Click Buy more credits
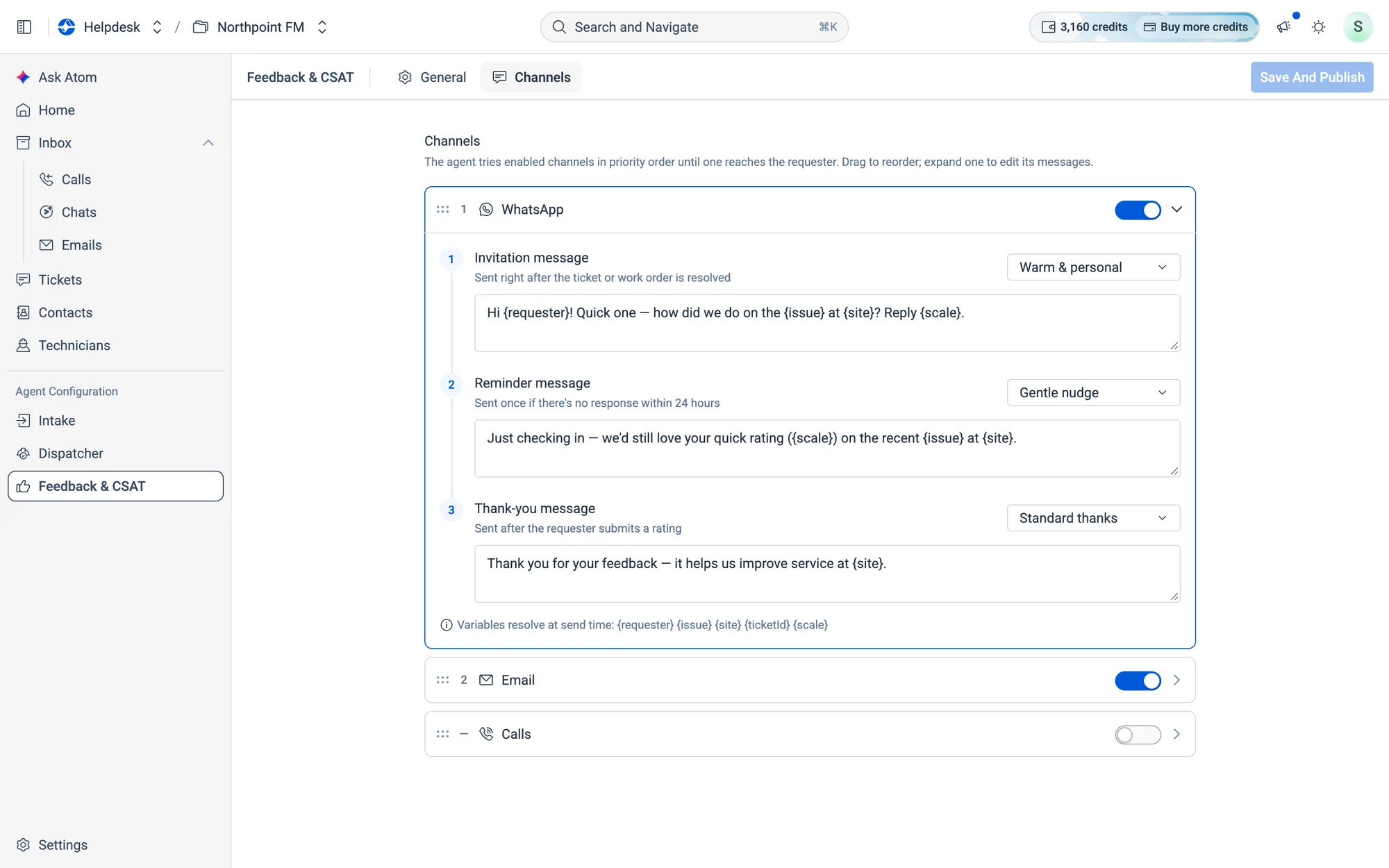 click(x=1196, y=27)
